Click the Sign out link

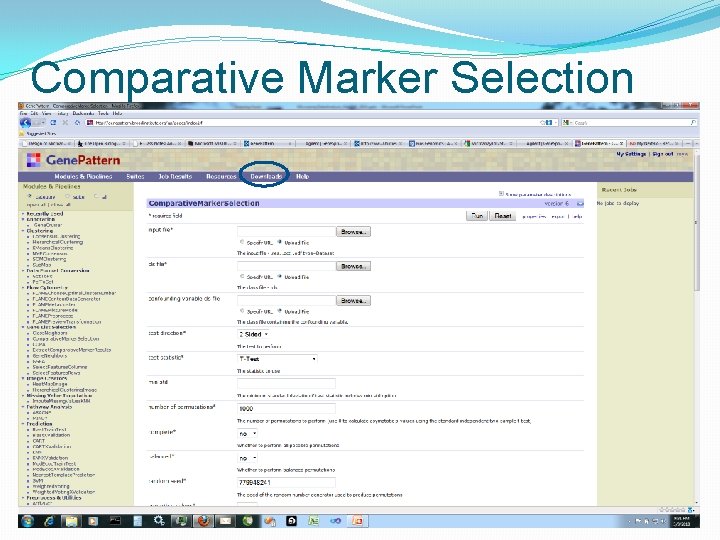click(x=663, y=154)
